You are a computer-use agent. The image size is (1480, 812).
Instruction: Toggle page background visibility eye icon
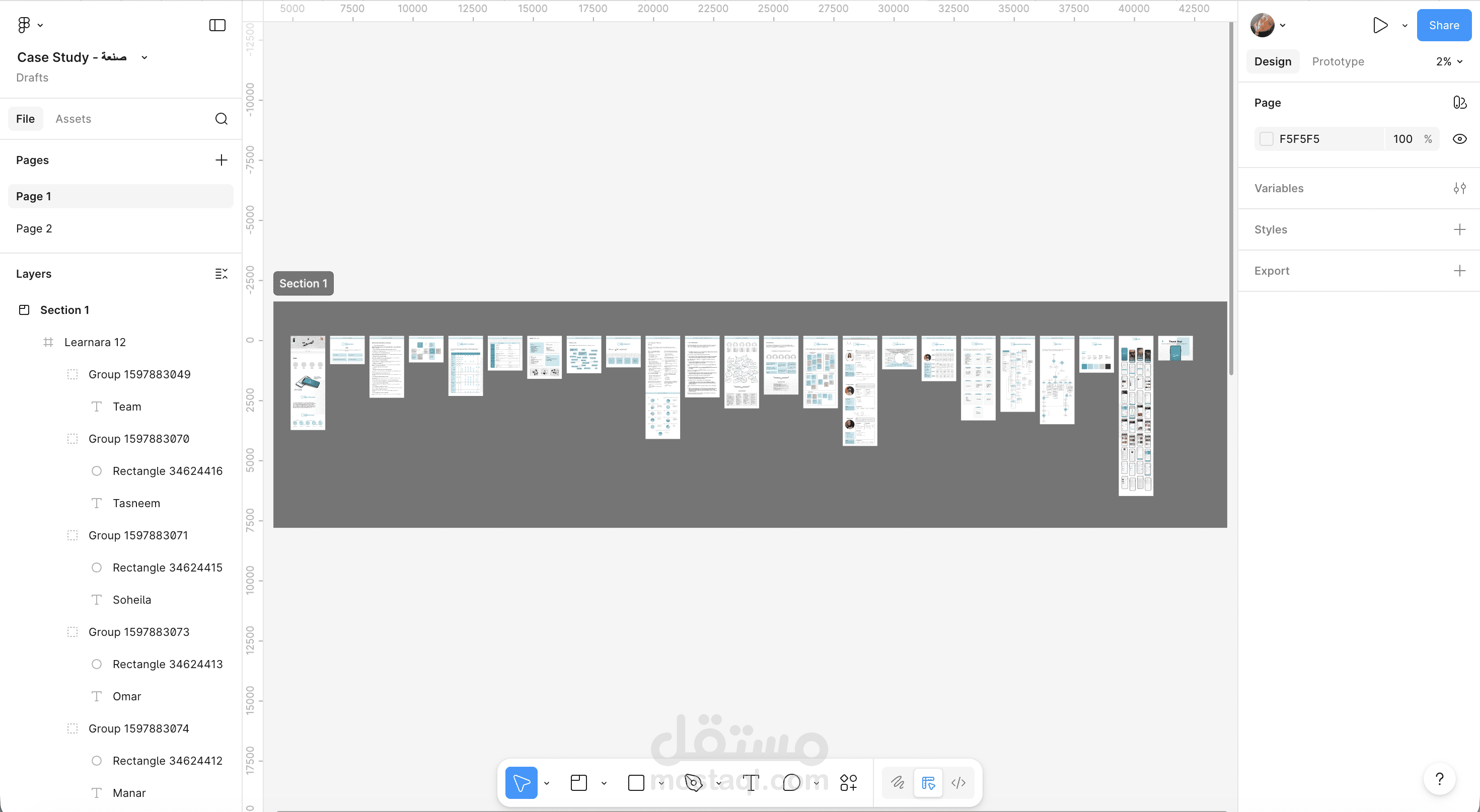1459,139
